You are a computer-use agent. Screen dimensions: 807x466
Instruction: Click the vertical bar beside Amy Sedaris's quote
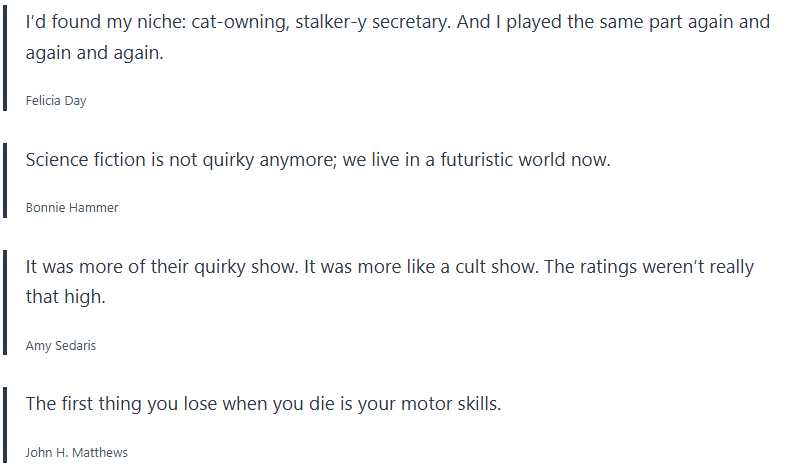(6, 301)
